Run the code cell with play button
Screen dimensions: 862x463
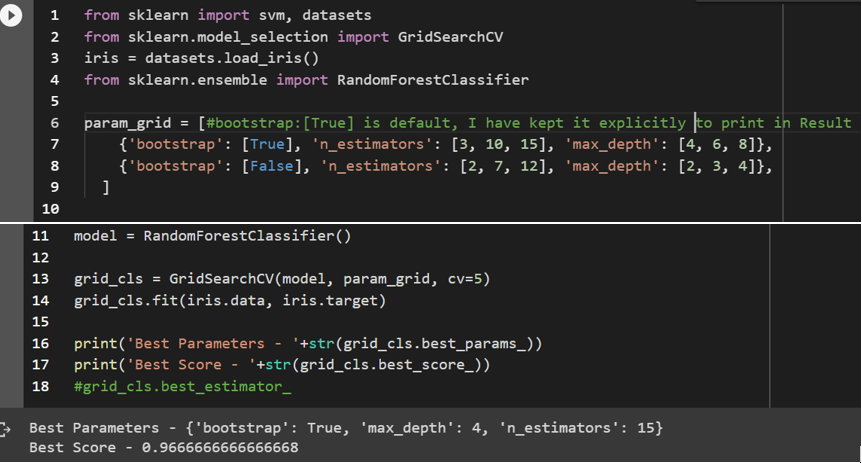[x=11, y=15]
